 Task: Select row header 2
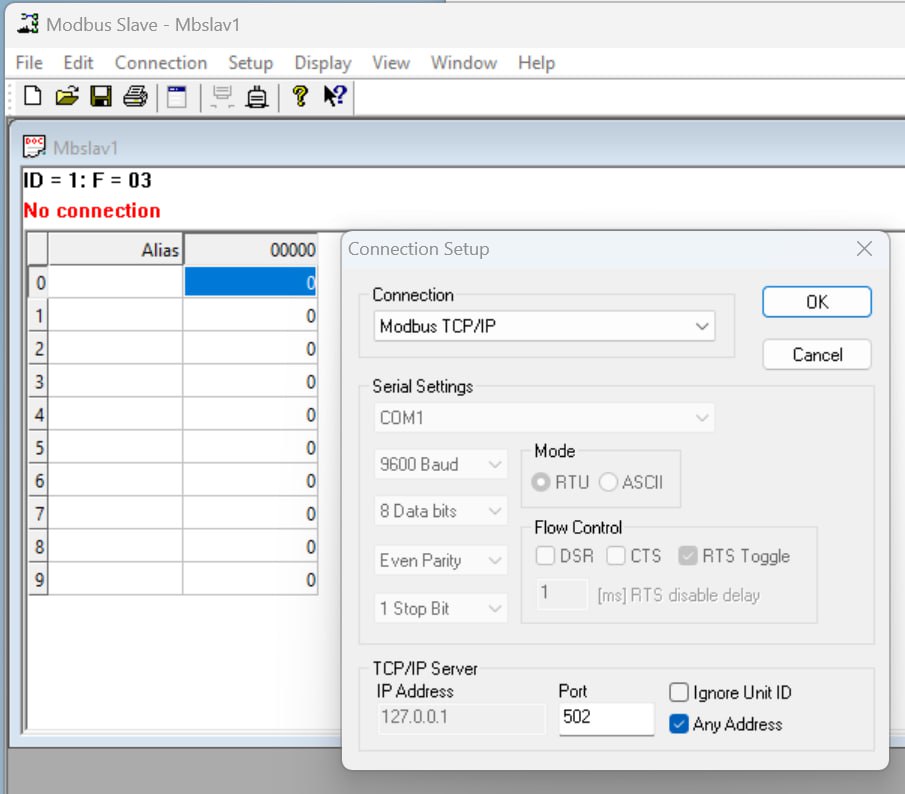(39, 349)
